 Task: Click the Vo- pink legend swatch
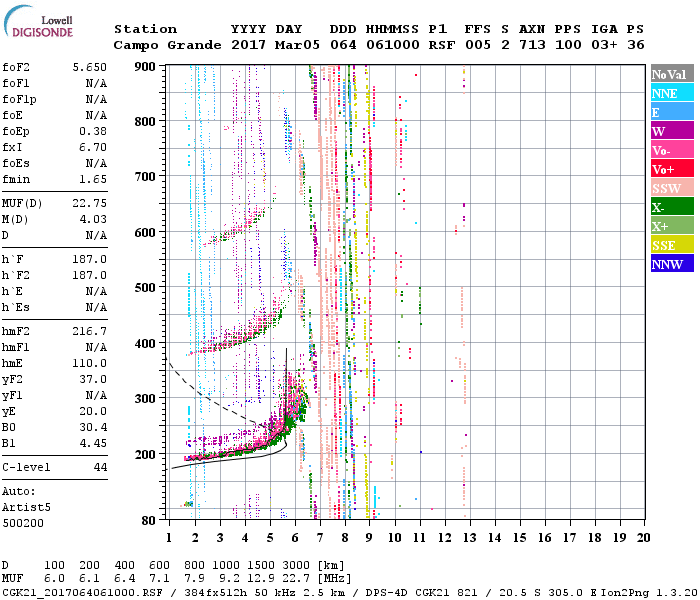coord(672,150)
